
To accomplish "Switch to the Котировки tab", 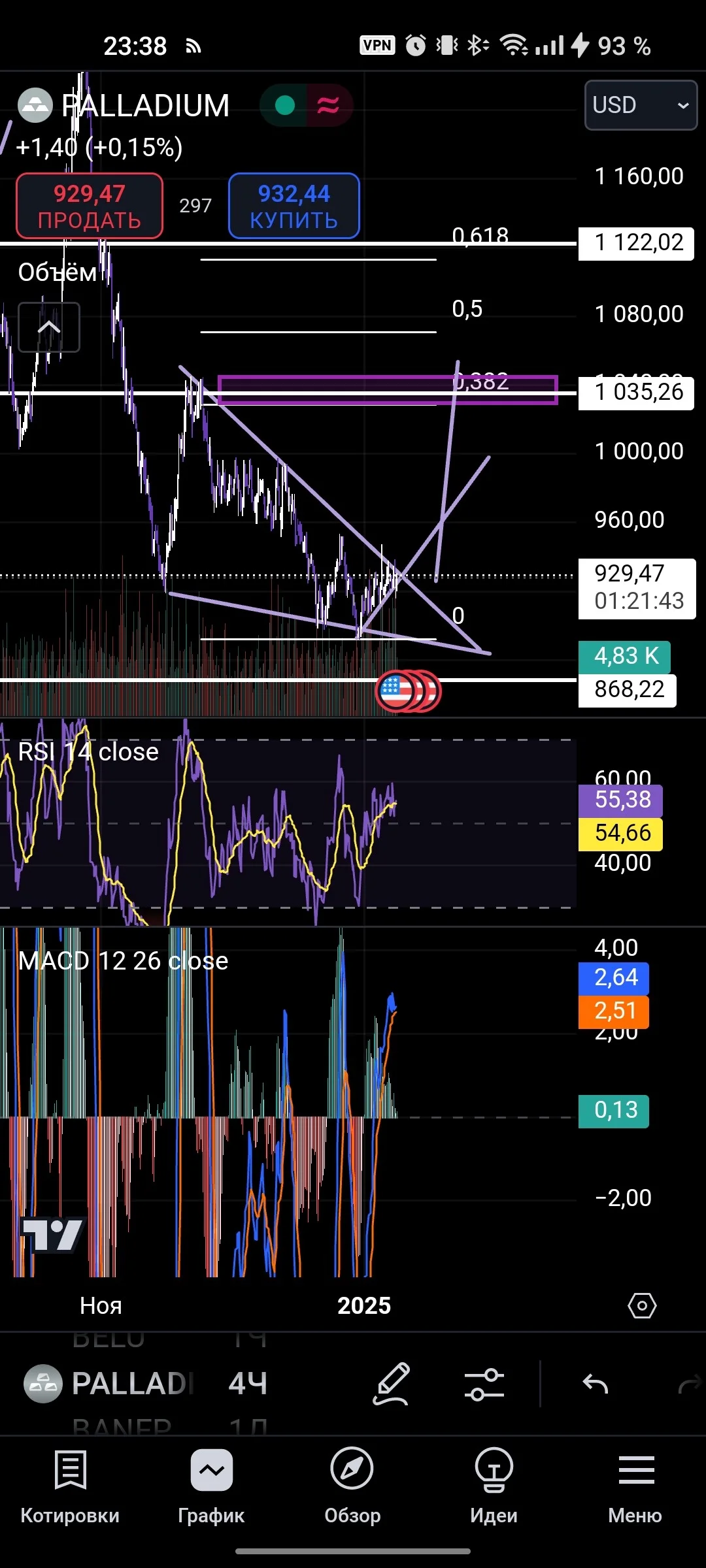I will (x=70, y=1488).
